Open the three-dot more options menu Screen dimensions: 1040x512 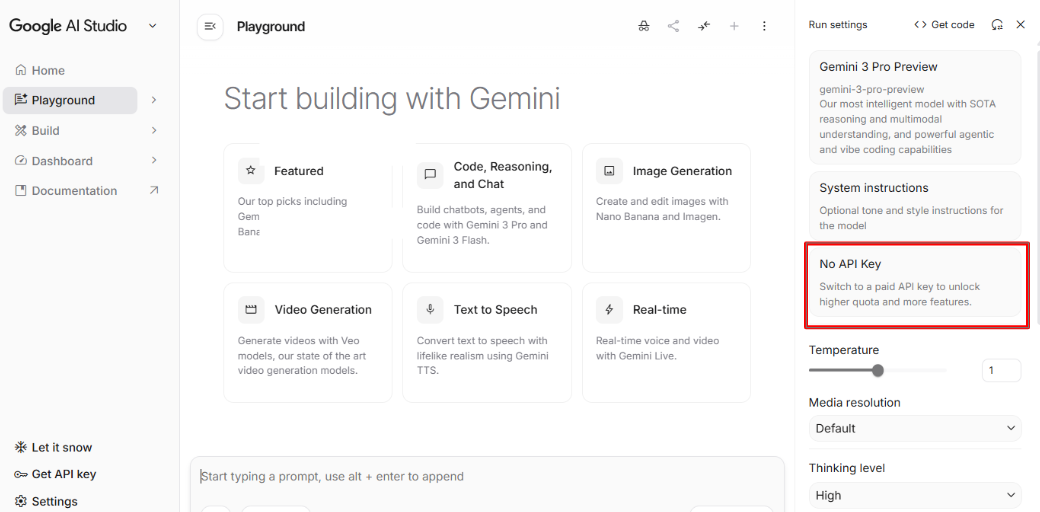pyautogui.click(x=764, y=26)
